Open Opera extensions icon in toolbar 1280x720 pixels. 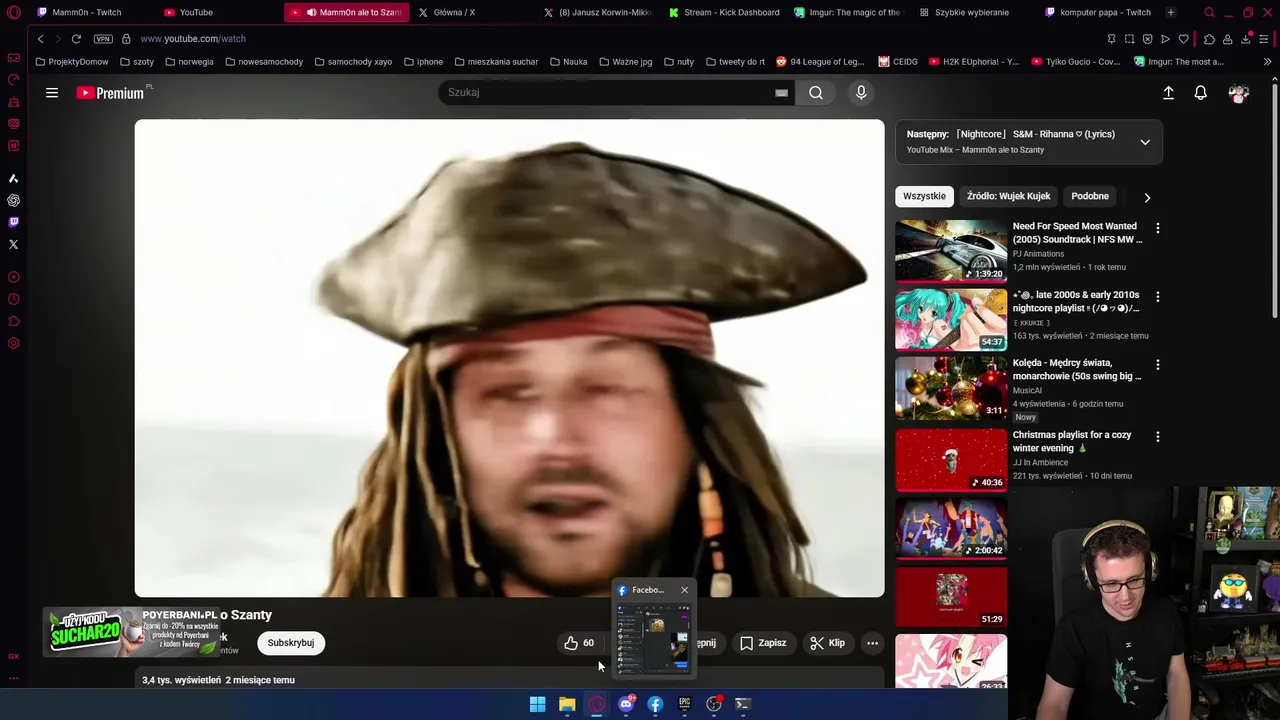pyautogui.click(x=1209, y=39)
